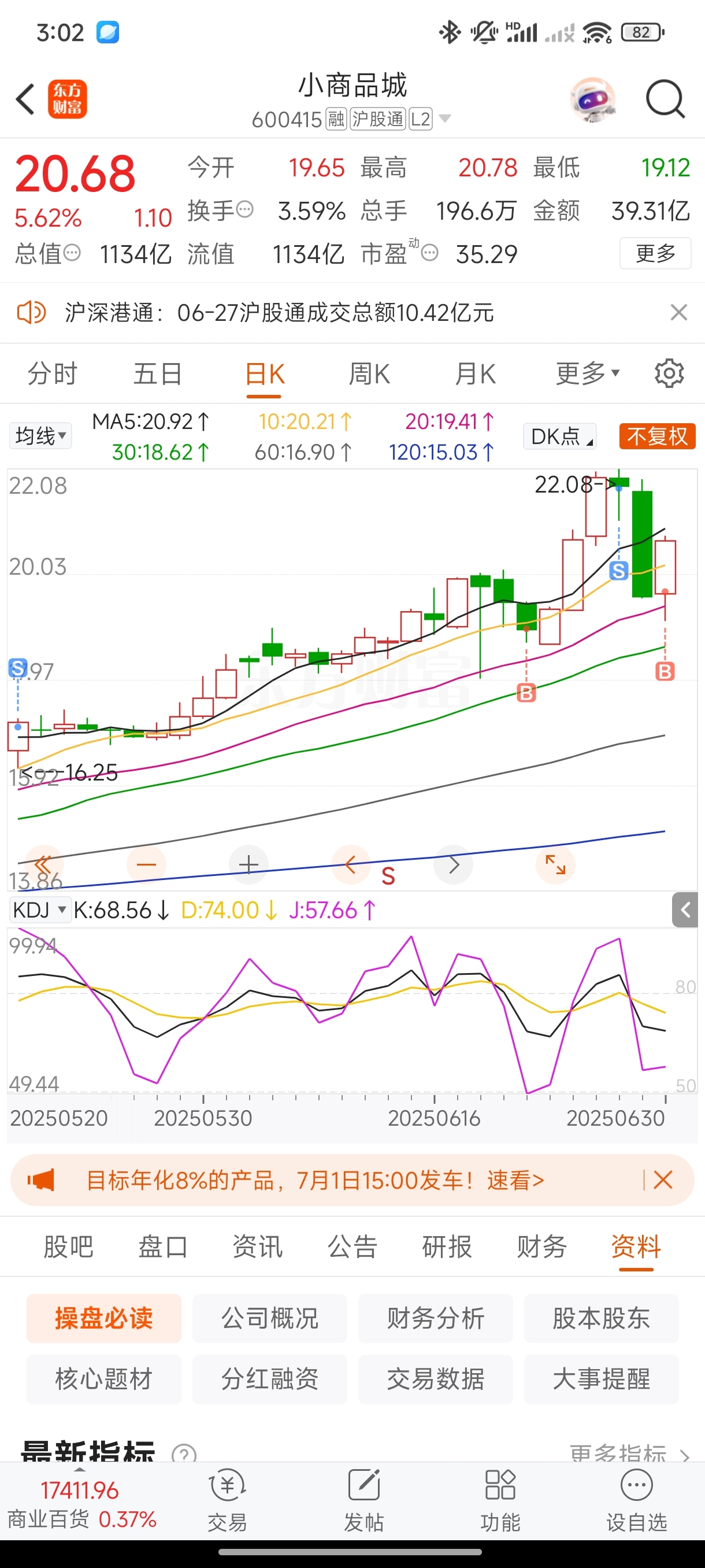Switch to 分时 chart tab
The width and height of the screenshot is (705, 1568).
coord(53,373)
